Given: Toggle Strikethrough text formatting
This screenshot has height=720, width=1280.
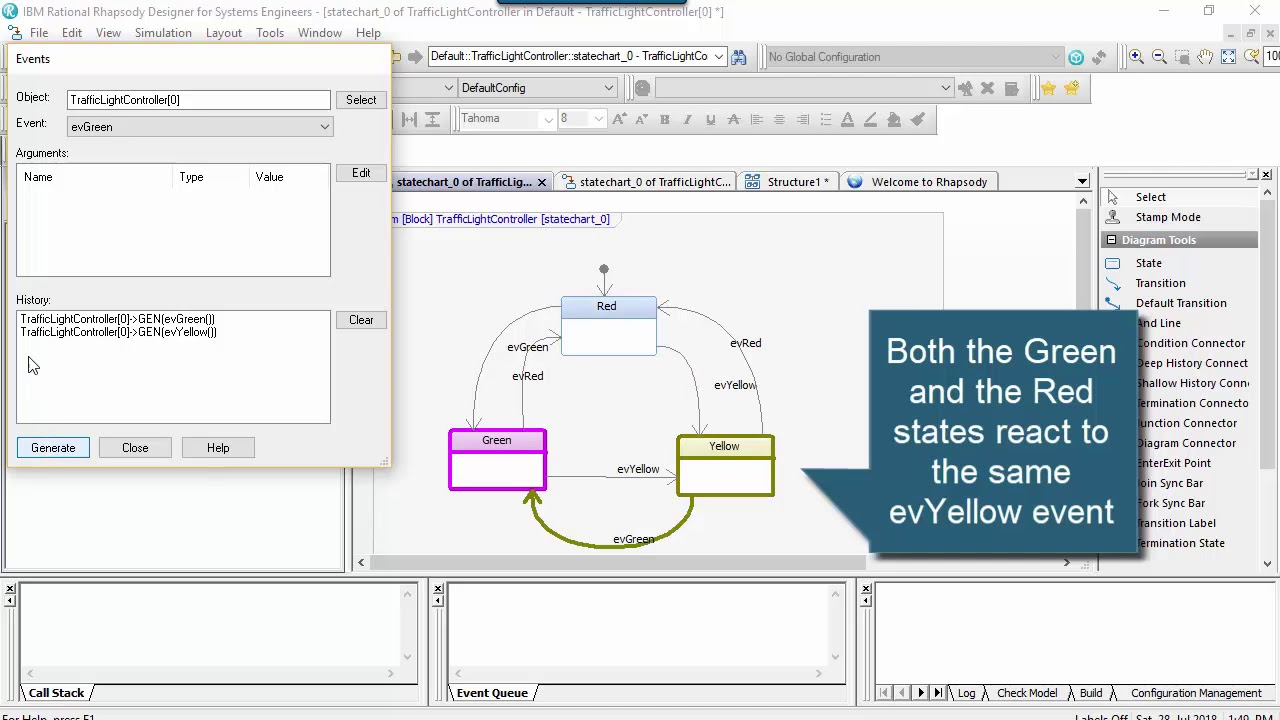Looking at the screenshot, I should point(733,119).
